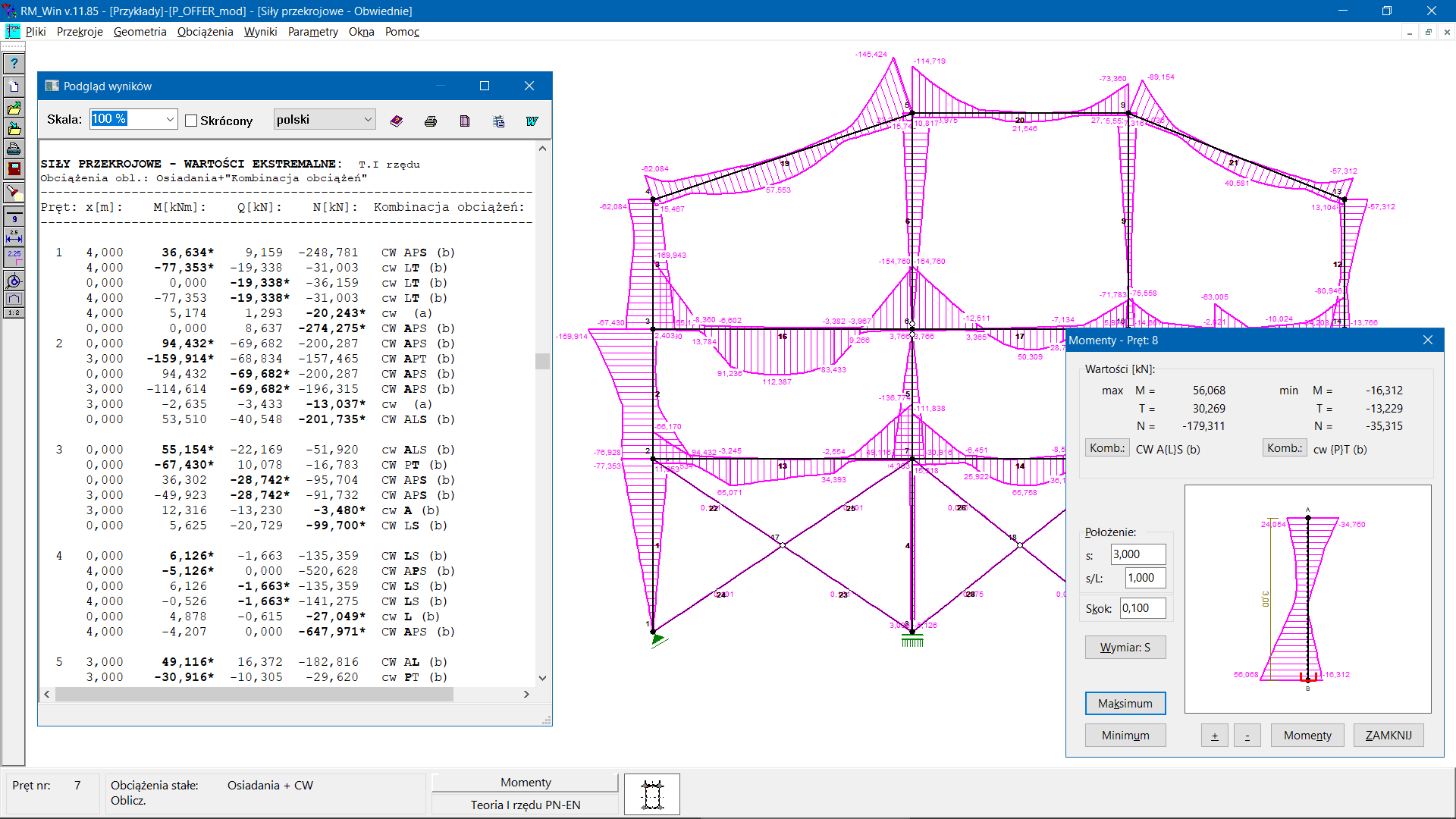Restore the inner MDI child window
This screenshot has height=819, width=1456.
[x=1429, y=32]
